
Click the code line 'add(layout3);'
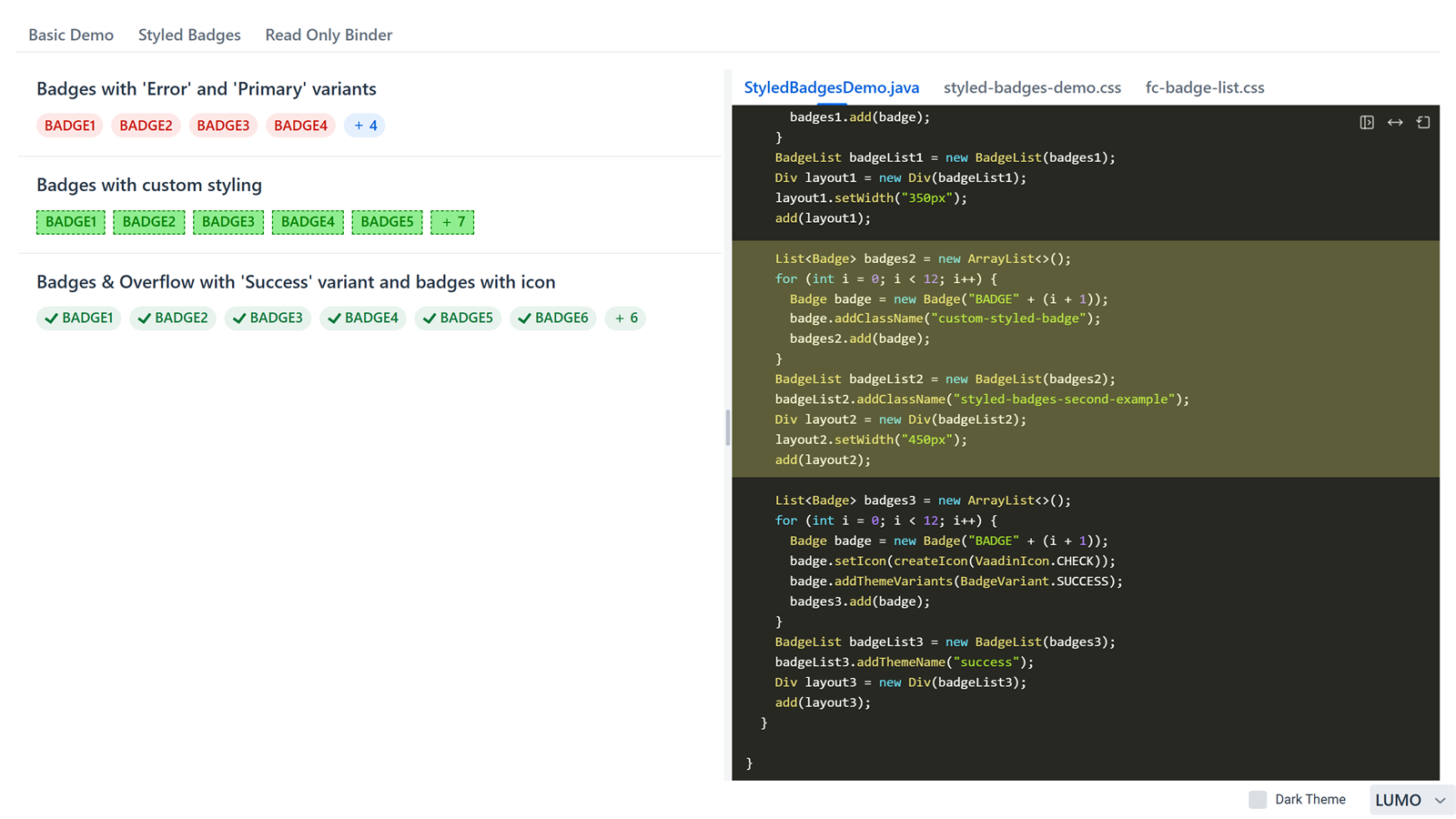coord(823,703)
